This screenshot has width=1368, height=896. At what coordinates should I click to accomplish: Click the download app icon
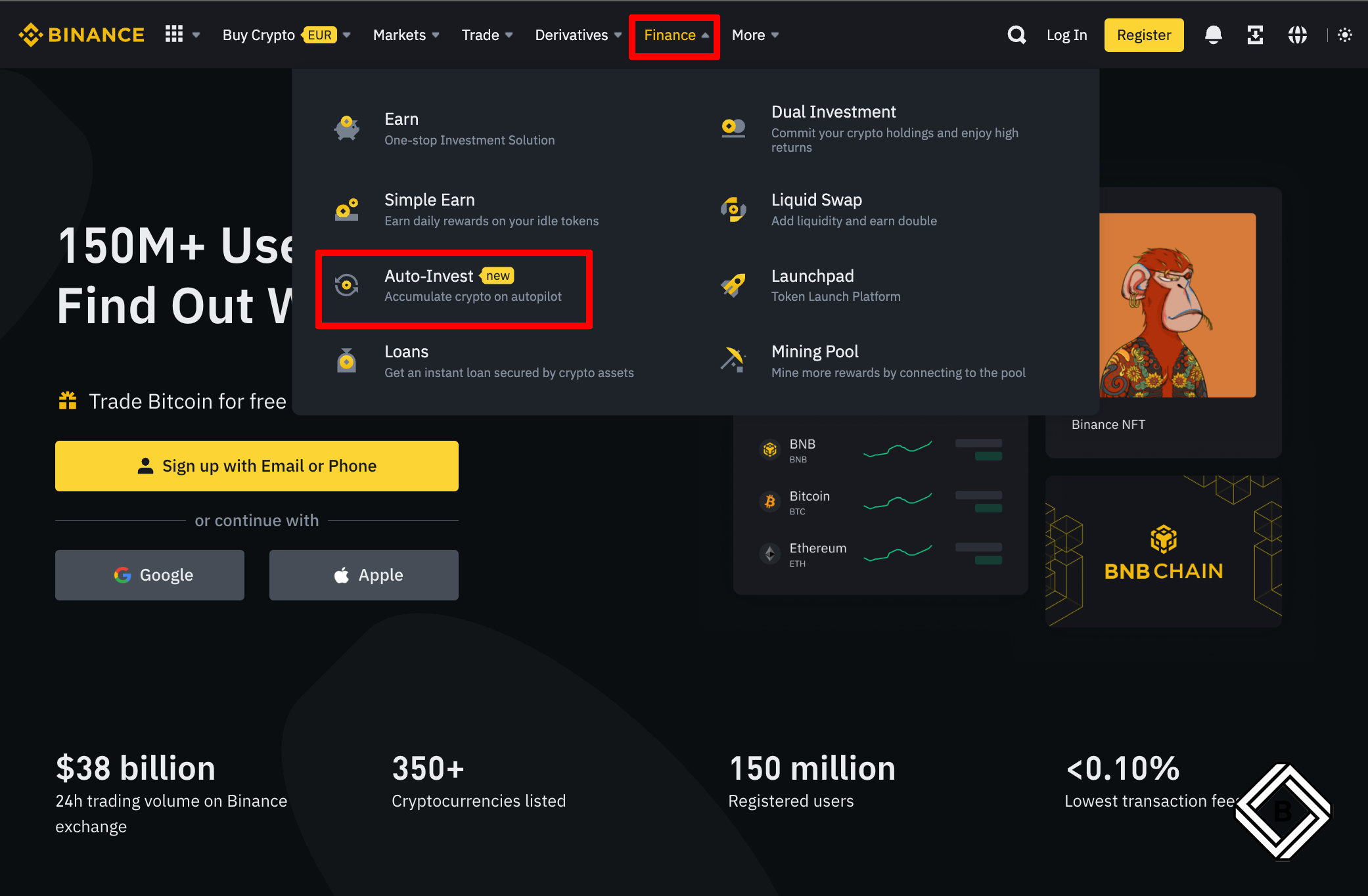click(1255, 35)
